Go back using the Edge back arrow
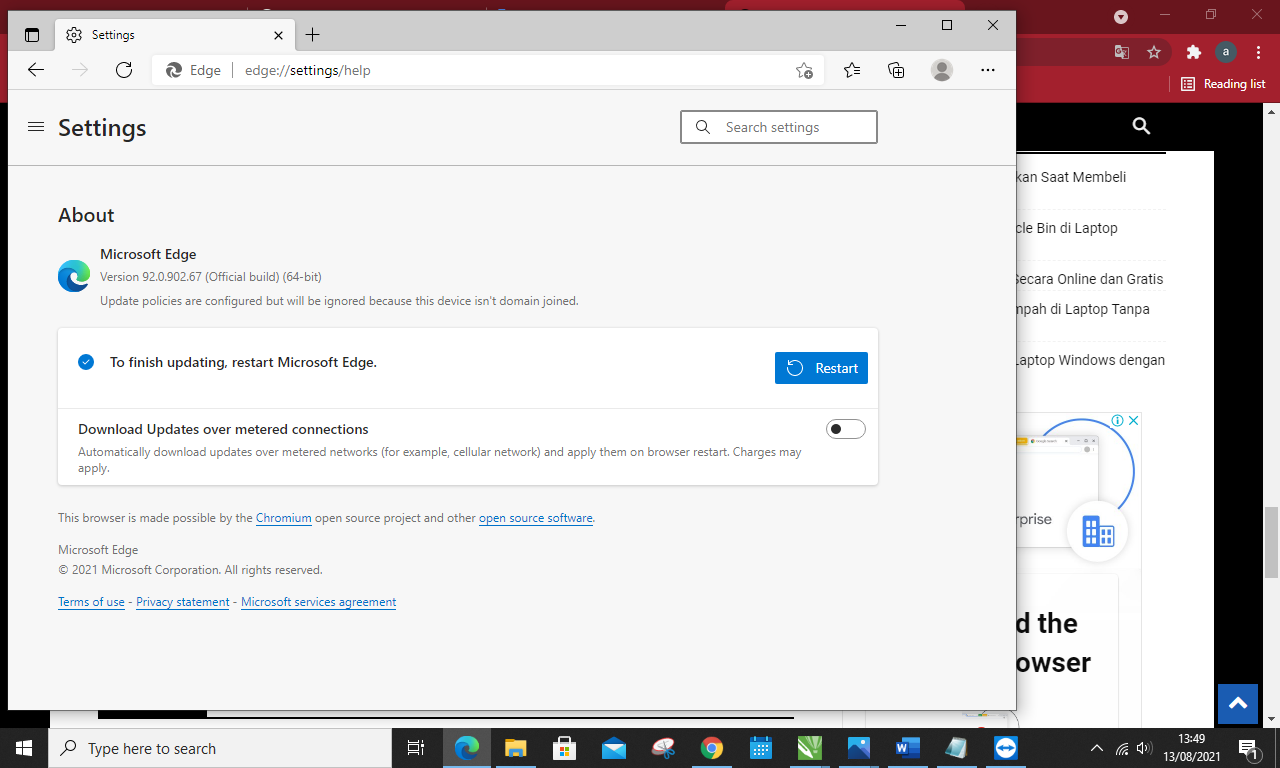This screenshot has height=768, width=1280. pos(36,70)
